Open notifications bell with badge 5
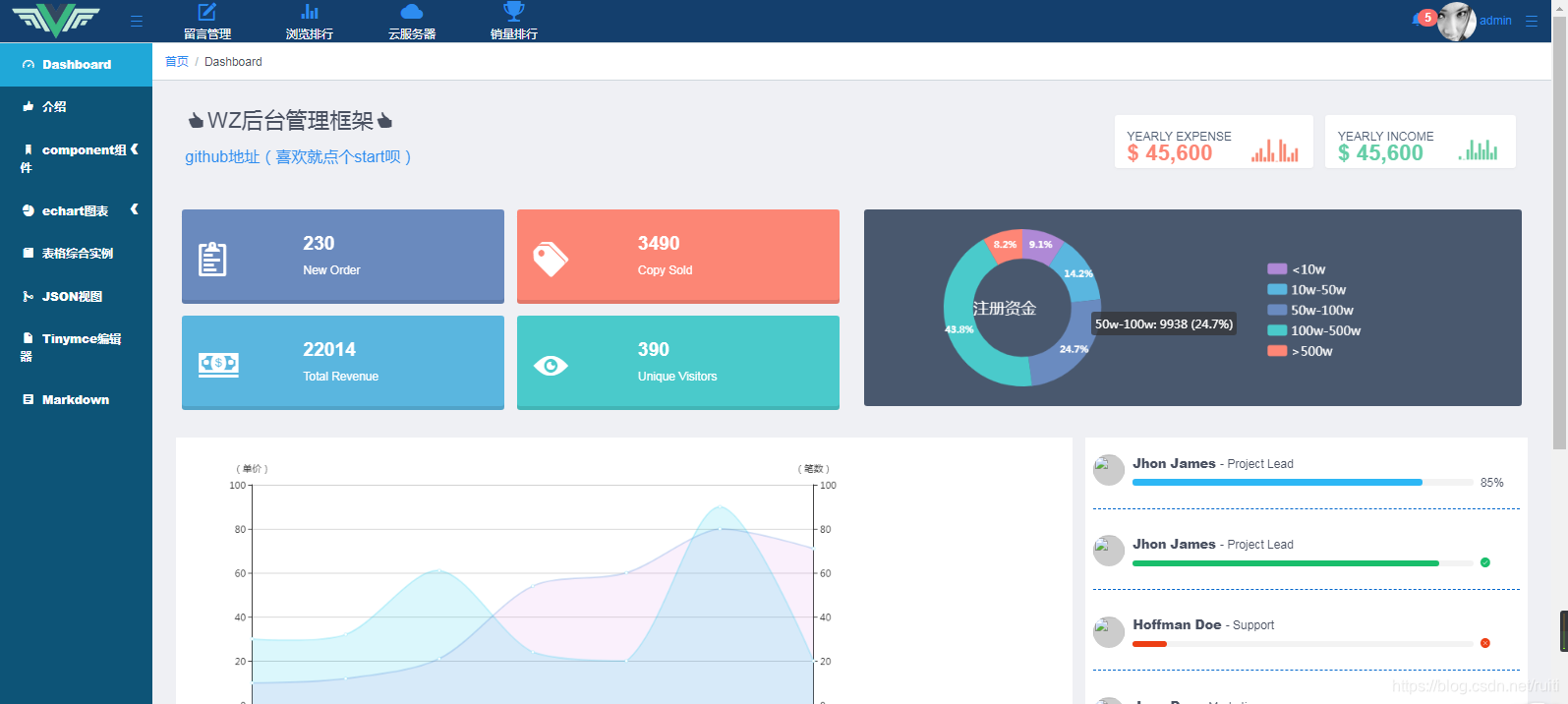1568x704 pixels. tap(1423, 19)
